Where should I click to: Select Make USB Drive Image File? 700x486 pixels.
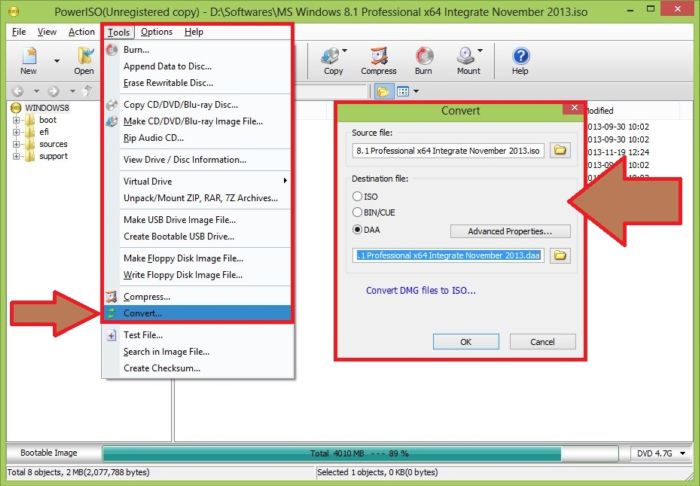click(197, 220)
